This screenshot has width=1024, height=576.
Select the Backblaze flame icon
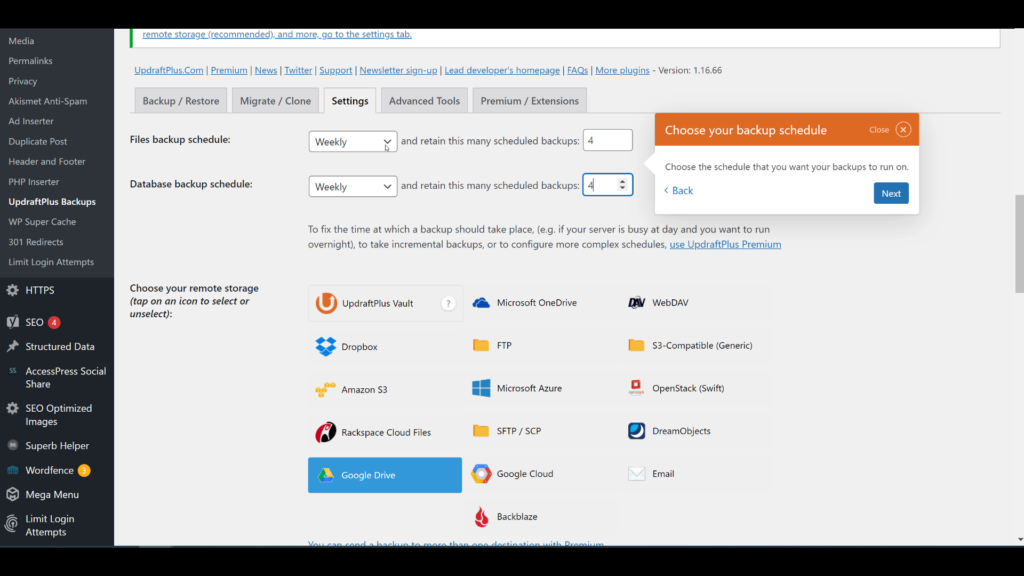coord(481,517)
